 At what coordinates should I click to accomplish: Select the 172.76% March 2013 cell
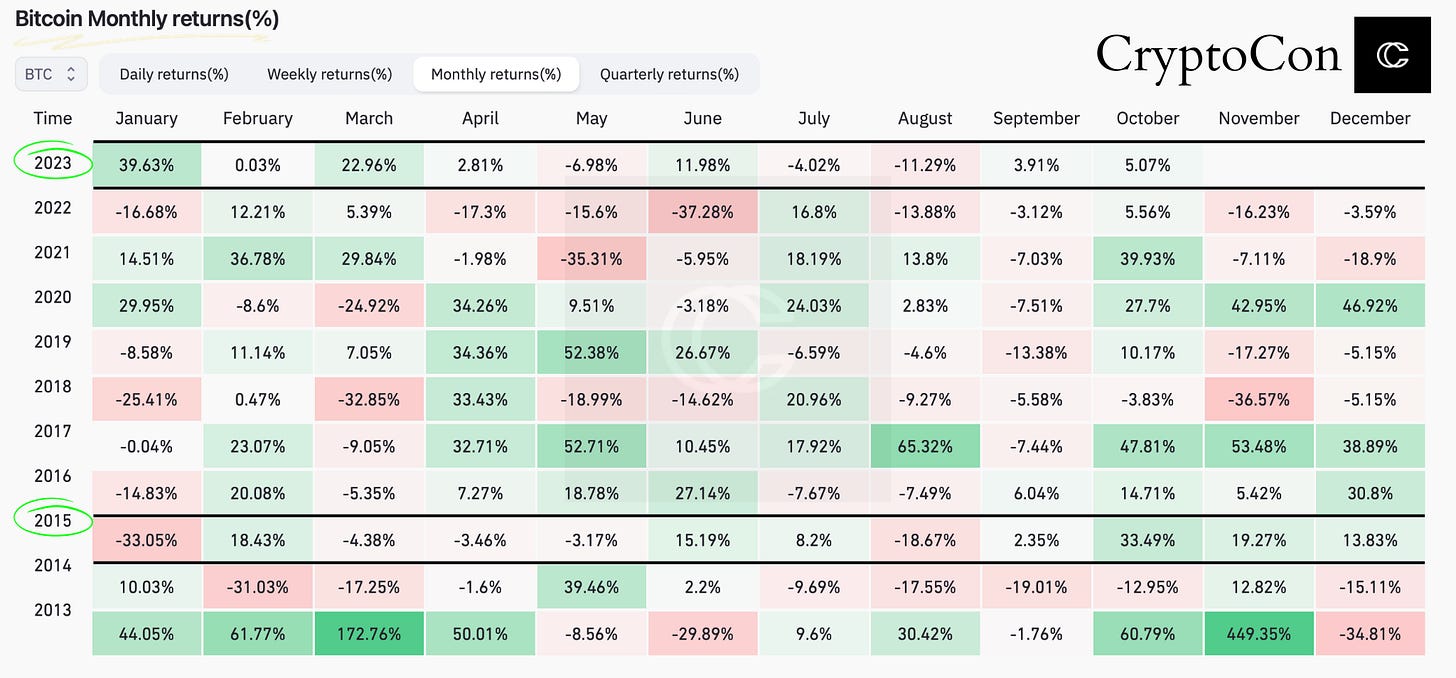click(x=369, y=634)
